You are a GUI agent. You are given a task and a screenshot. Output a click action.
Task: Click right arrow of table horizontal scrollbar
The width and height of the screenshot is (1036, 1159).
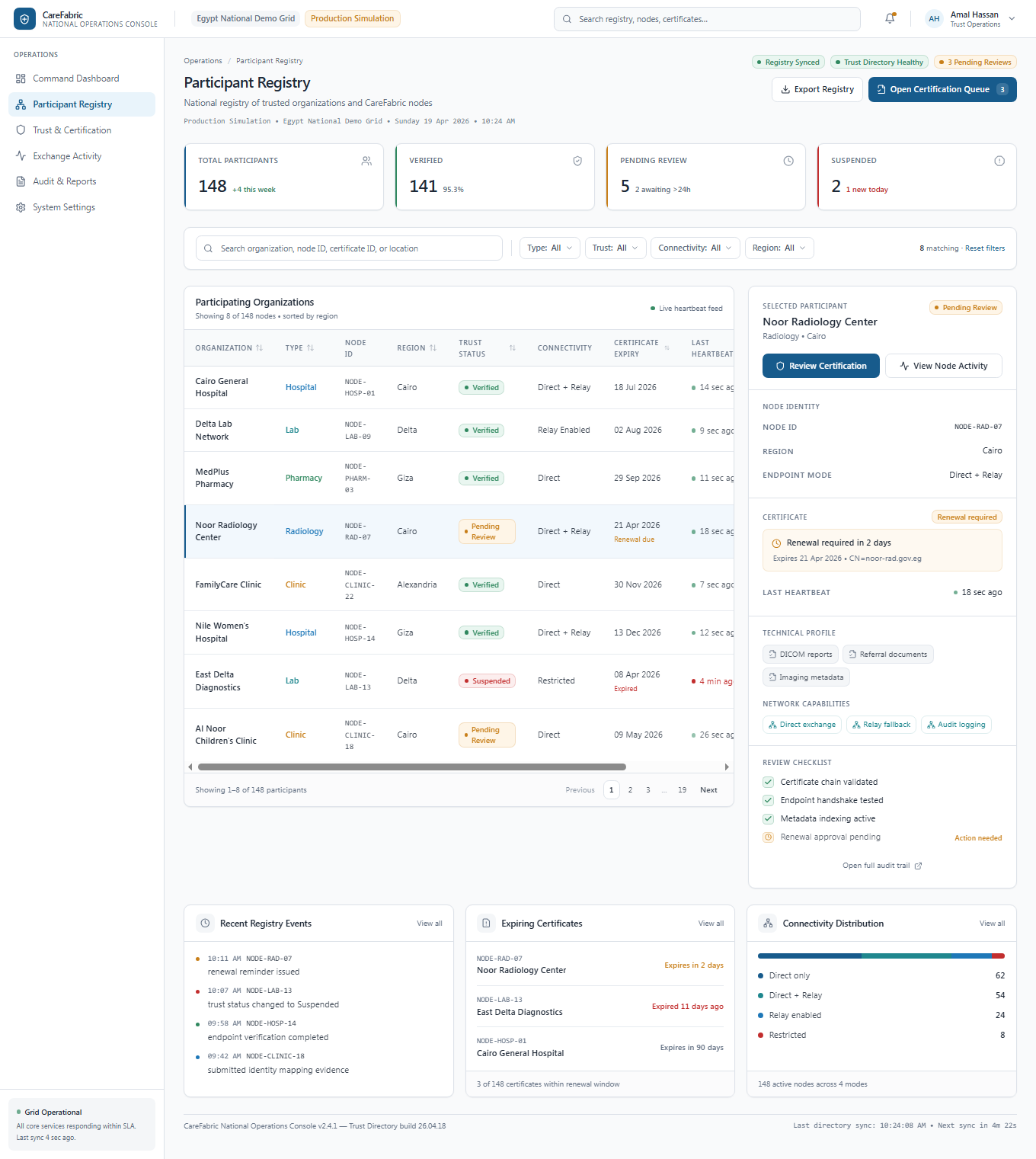point(727,767)
